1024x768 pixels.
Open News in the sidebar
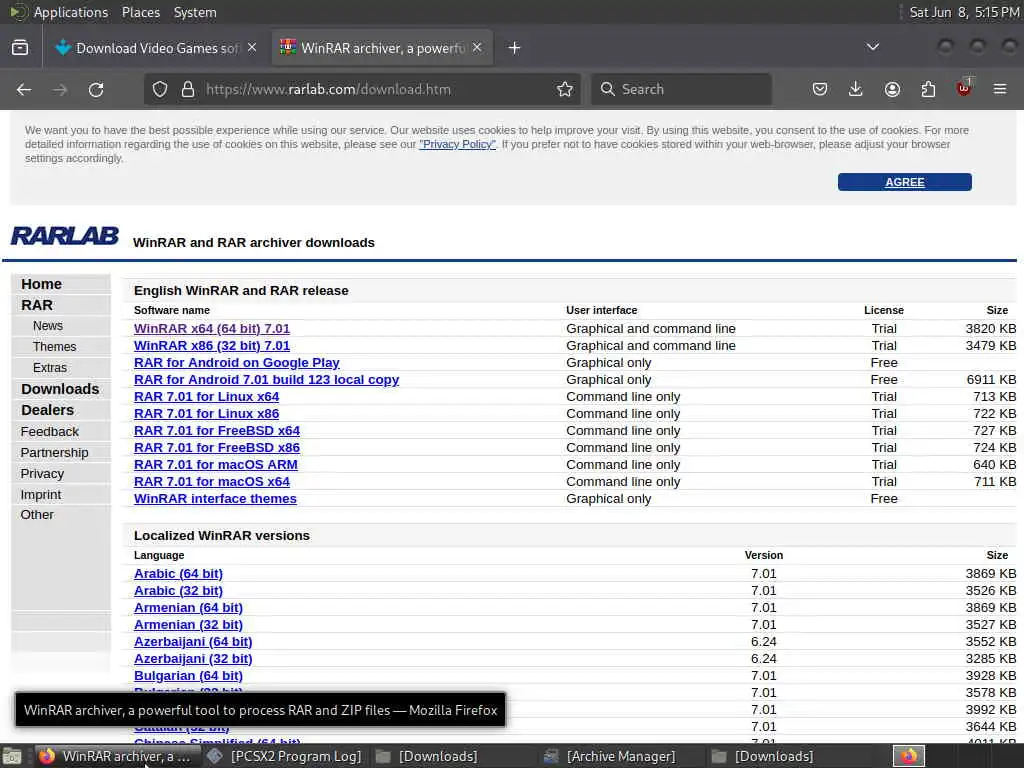48,326
